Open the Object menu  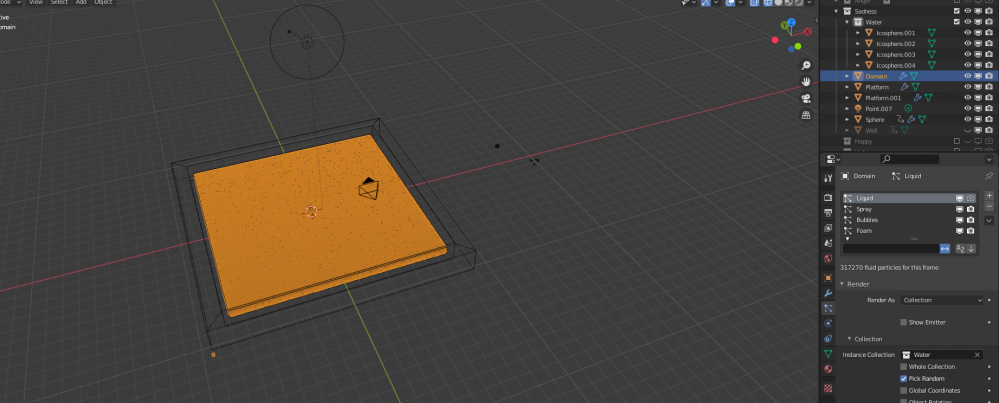(103, 3)
